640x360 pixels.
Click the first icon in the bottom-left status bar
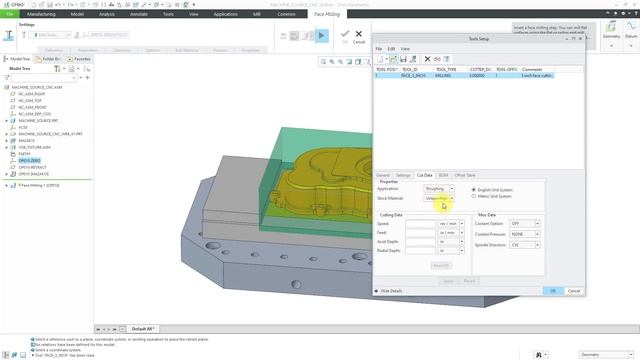coord(6,355)
